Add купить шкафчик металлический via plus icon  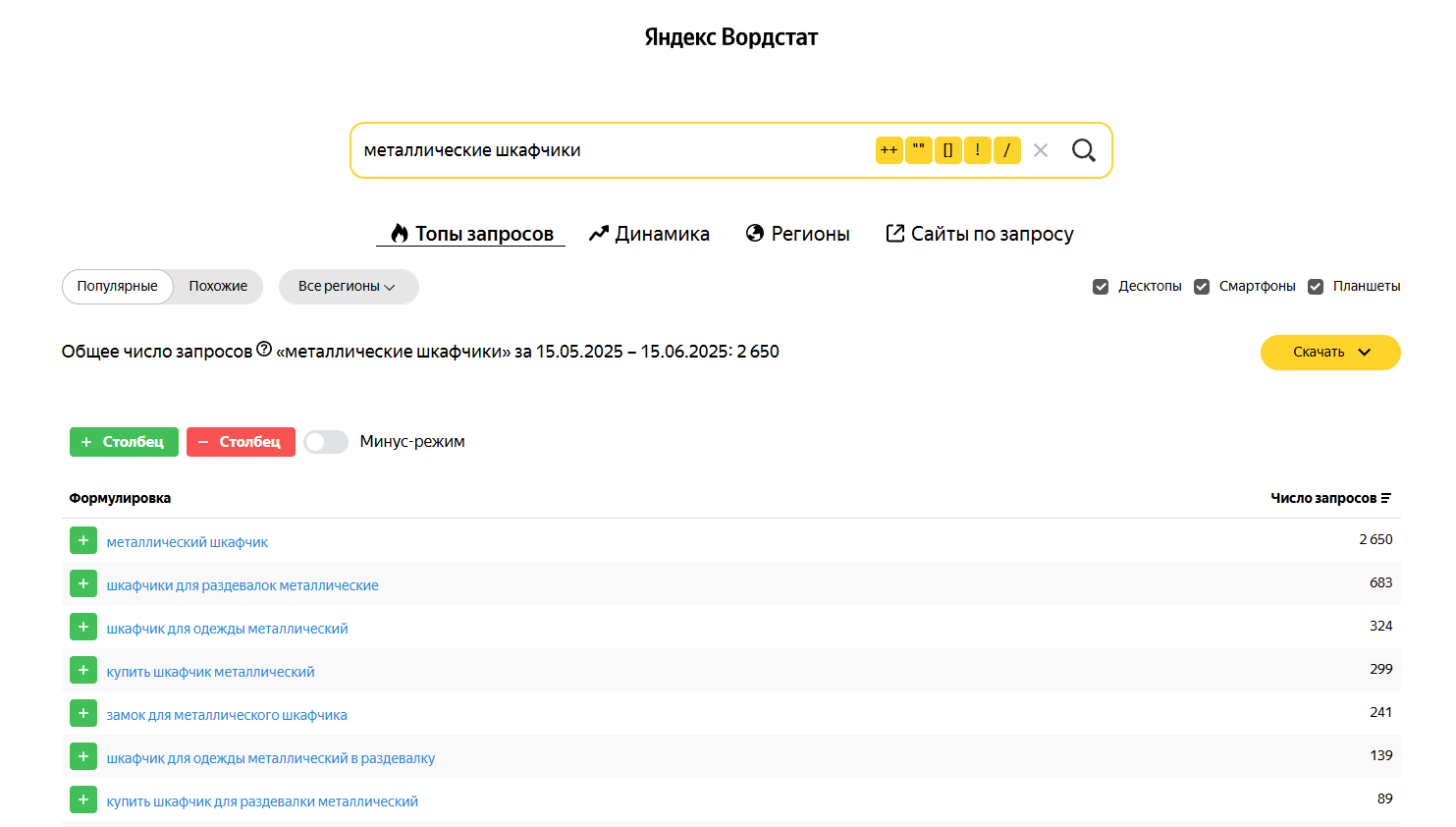(x=83, y=670)
